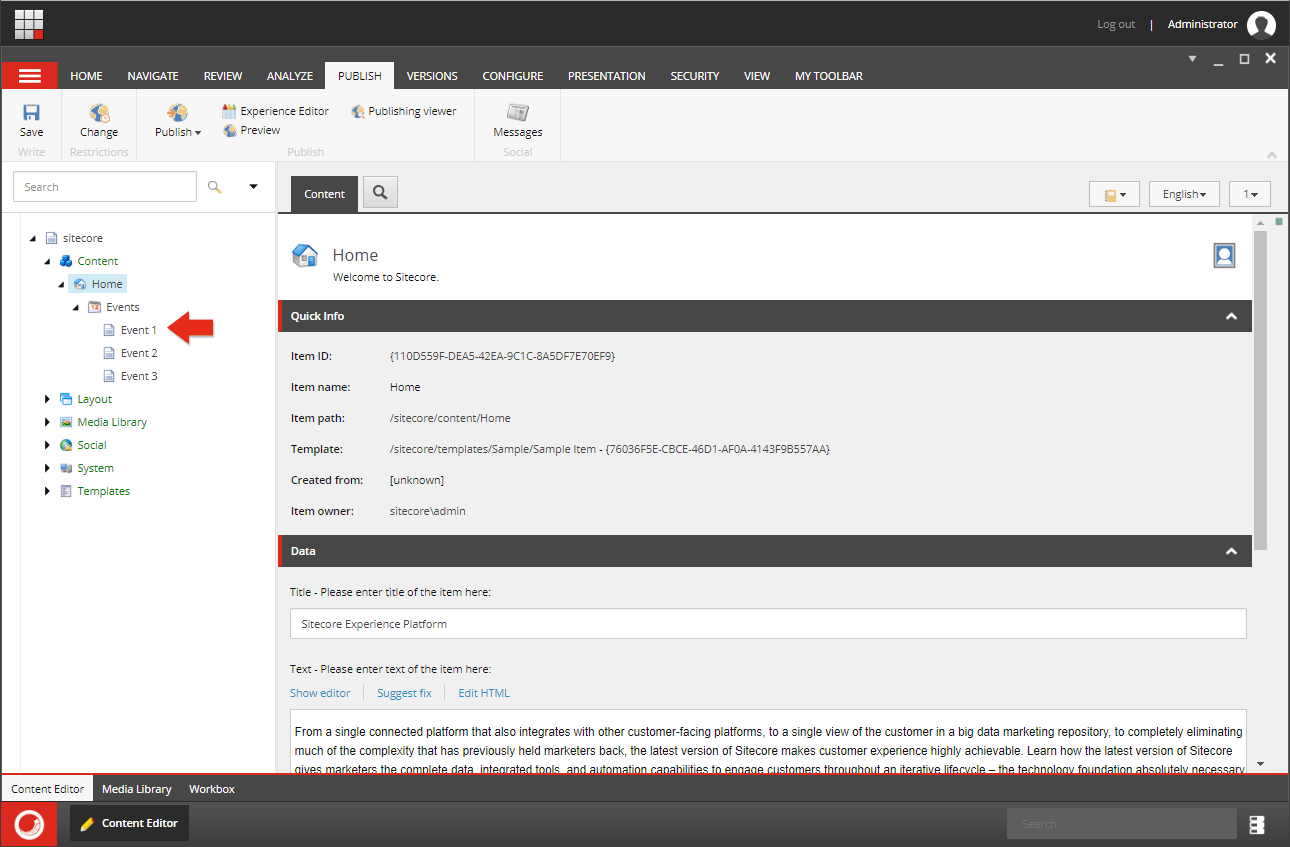Select Event 3 in the tree
Image resolution: width=1290 pixels, height=847 pixels.
[x=139, y=376]
